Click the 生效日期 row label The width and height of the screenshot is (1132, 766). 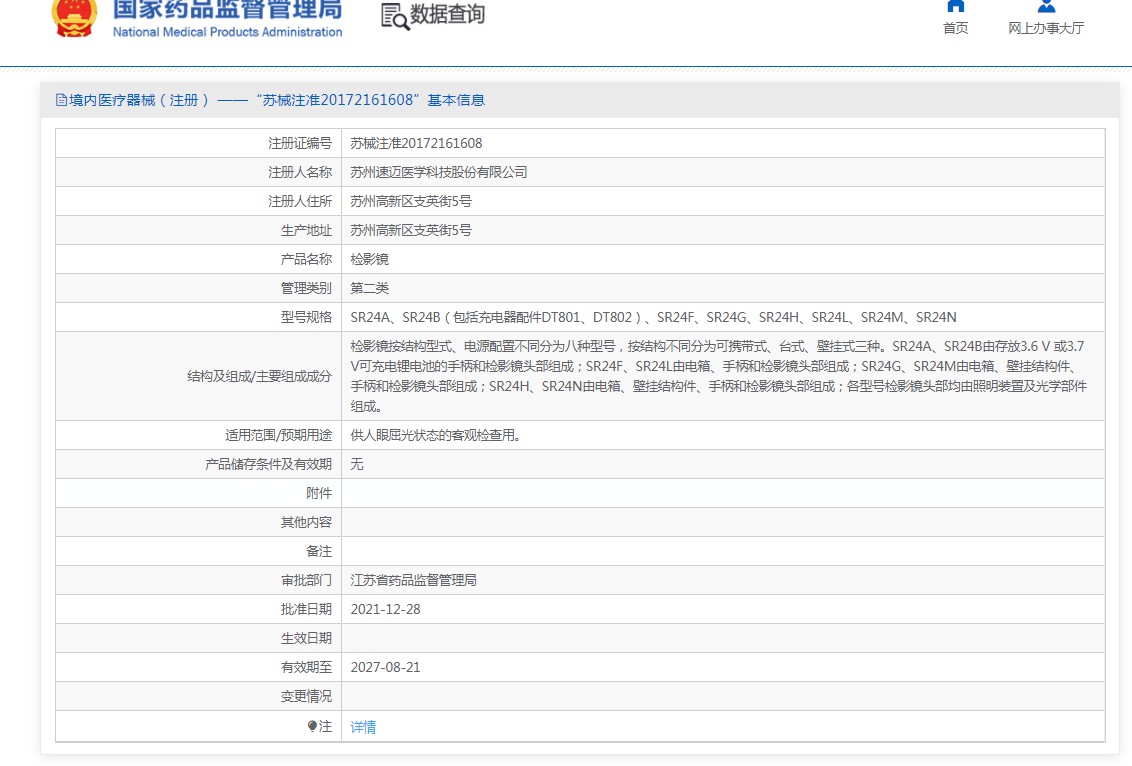point(306,638)
